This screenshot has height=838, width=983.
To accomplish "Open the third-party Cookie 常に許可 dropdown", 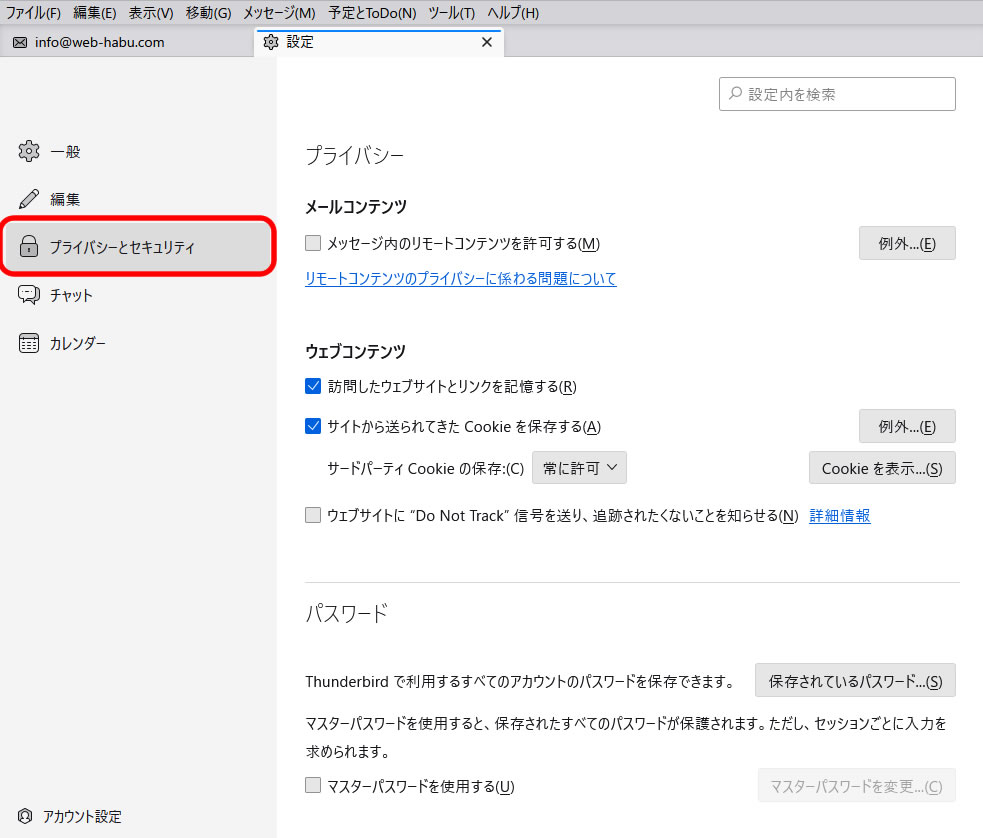I will coord(579,467).
